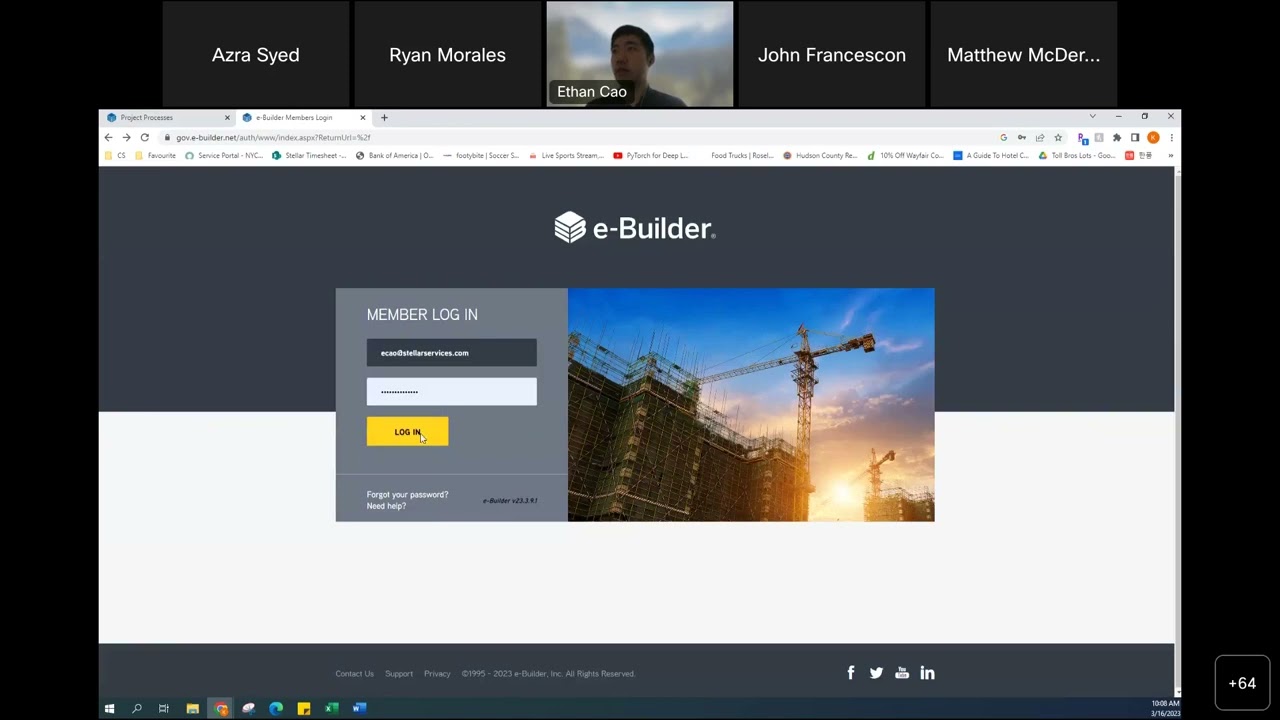Click into the password field
Screen dimensions: 1280x720
point(451,392)
